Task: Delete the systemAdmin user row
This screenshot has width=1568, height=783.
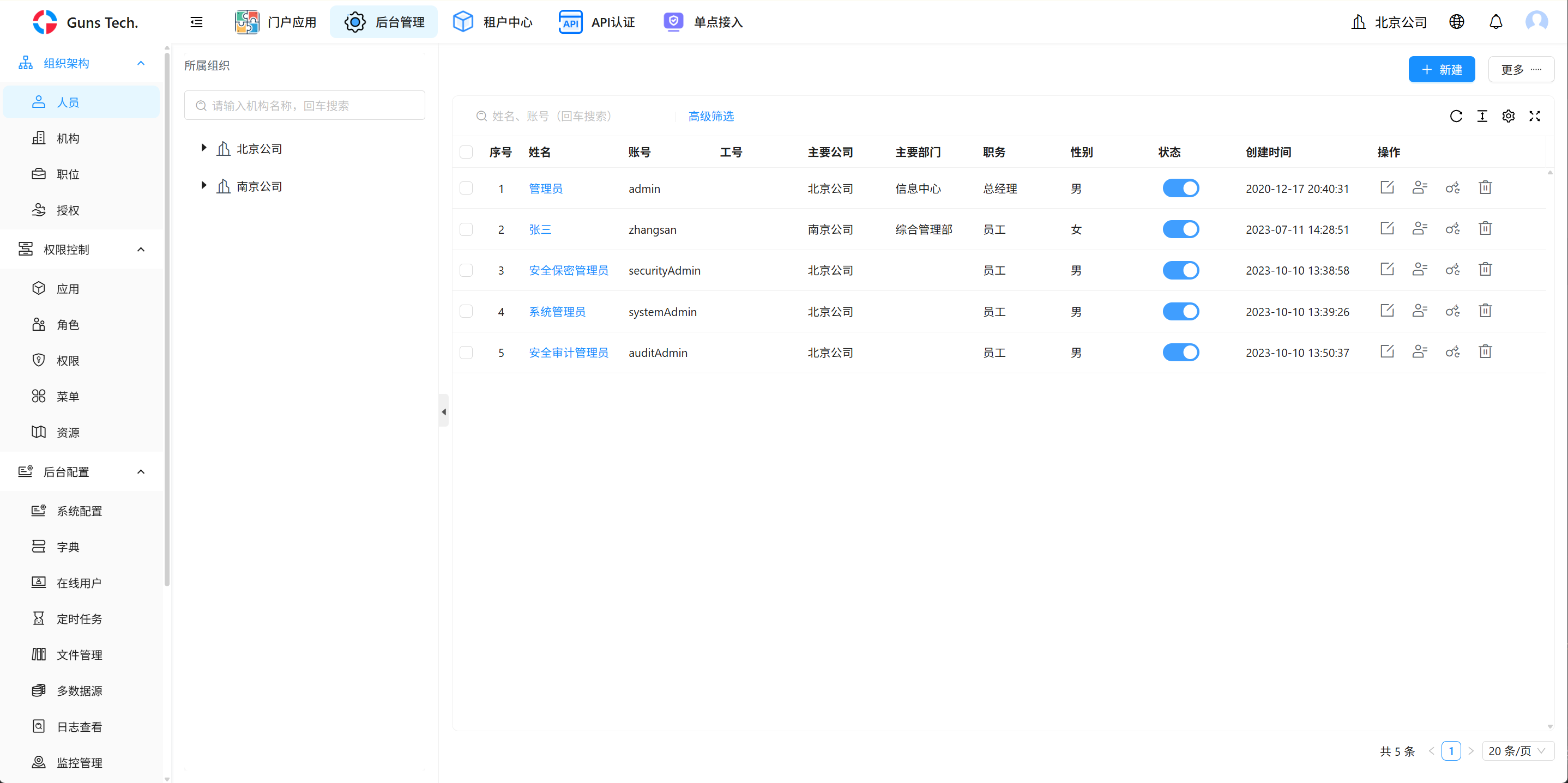Action: pos(1485,310)
